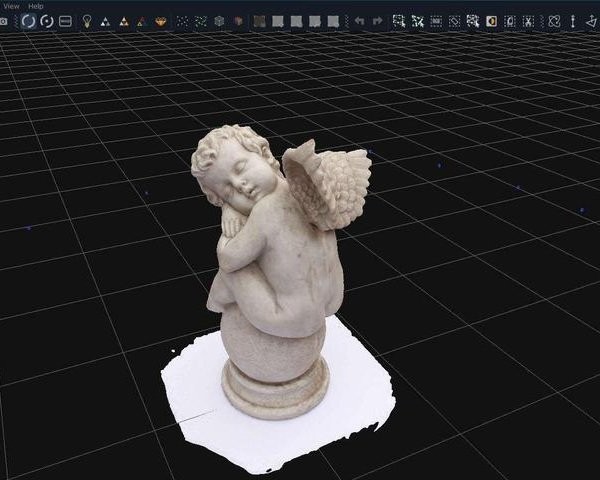600x480 pixels.
Task: Click the Undo arrow
Action: pyautogui.click(x=359, y=21)
